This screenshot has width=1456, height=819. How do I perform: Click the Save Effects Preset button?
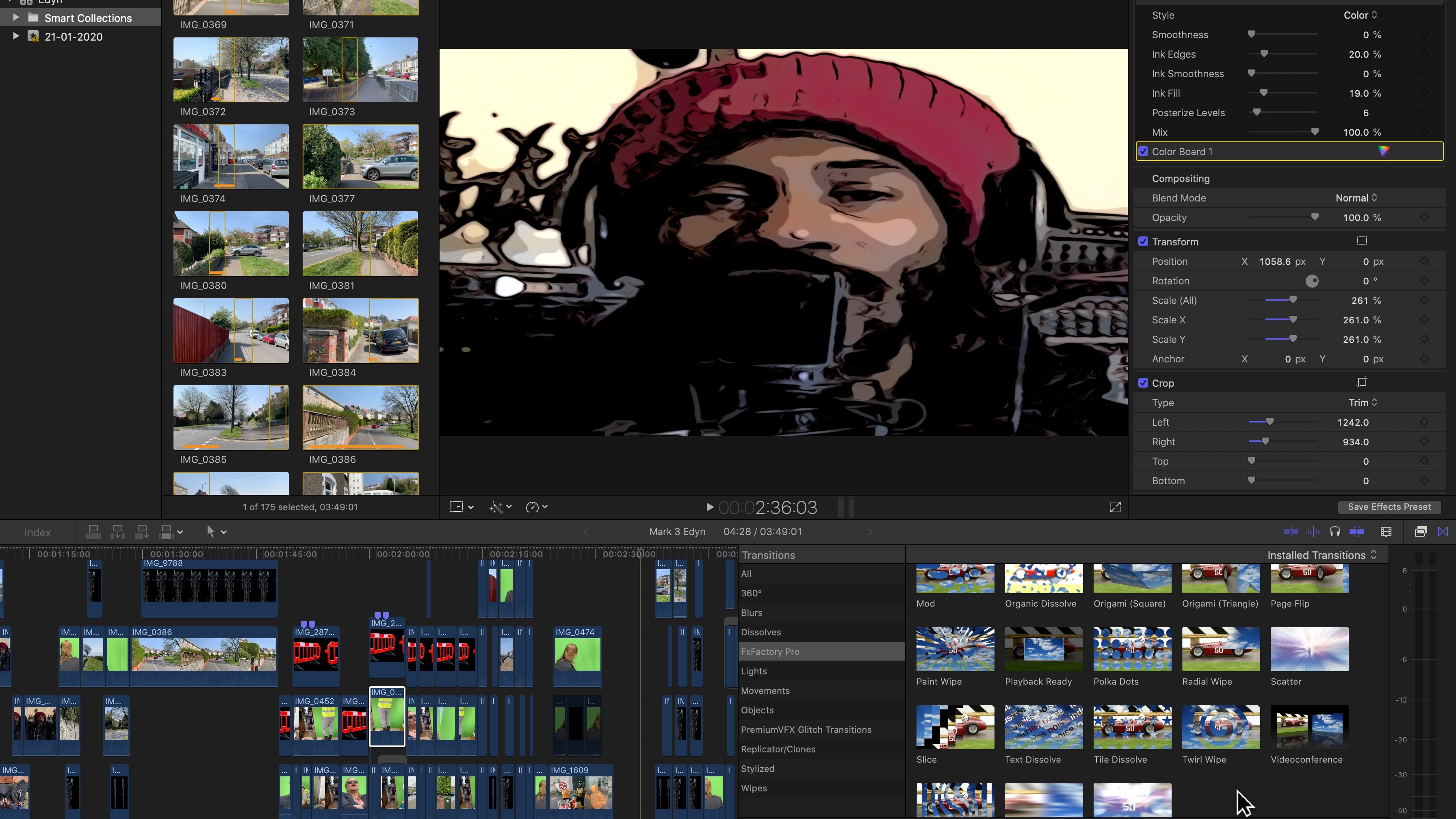coord(1389,507)
